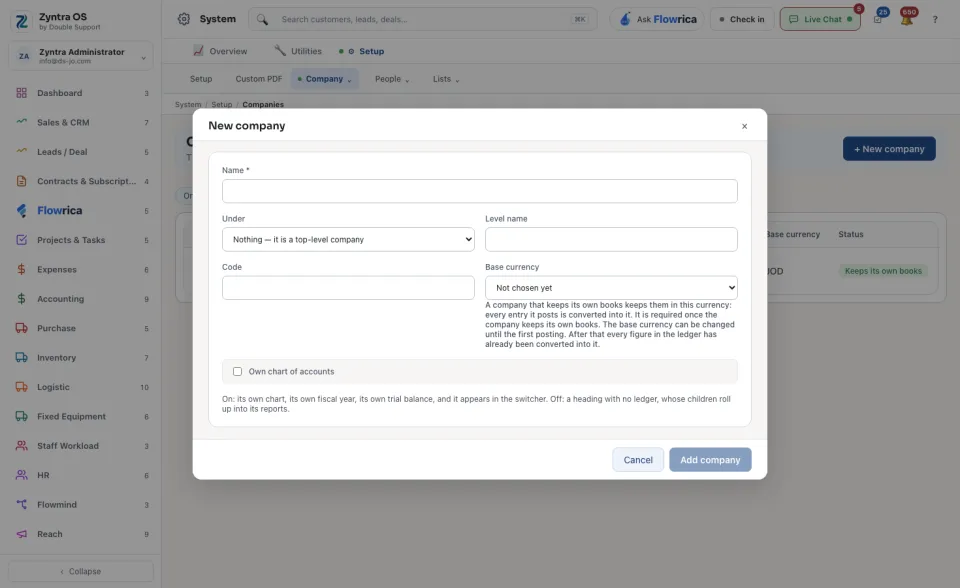Click the System gear icon
Viewport: 960px width, 588px height.
[x=184, y=19]
